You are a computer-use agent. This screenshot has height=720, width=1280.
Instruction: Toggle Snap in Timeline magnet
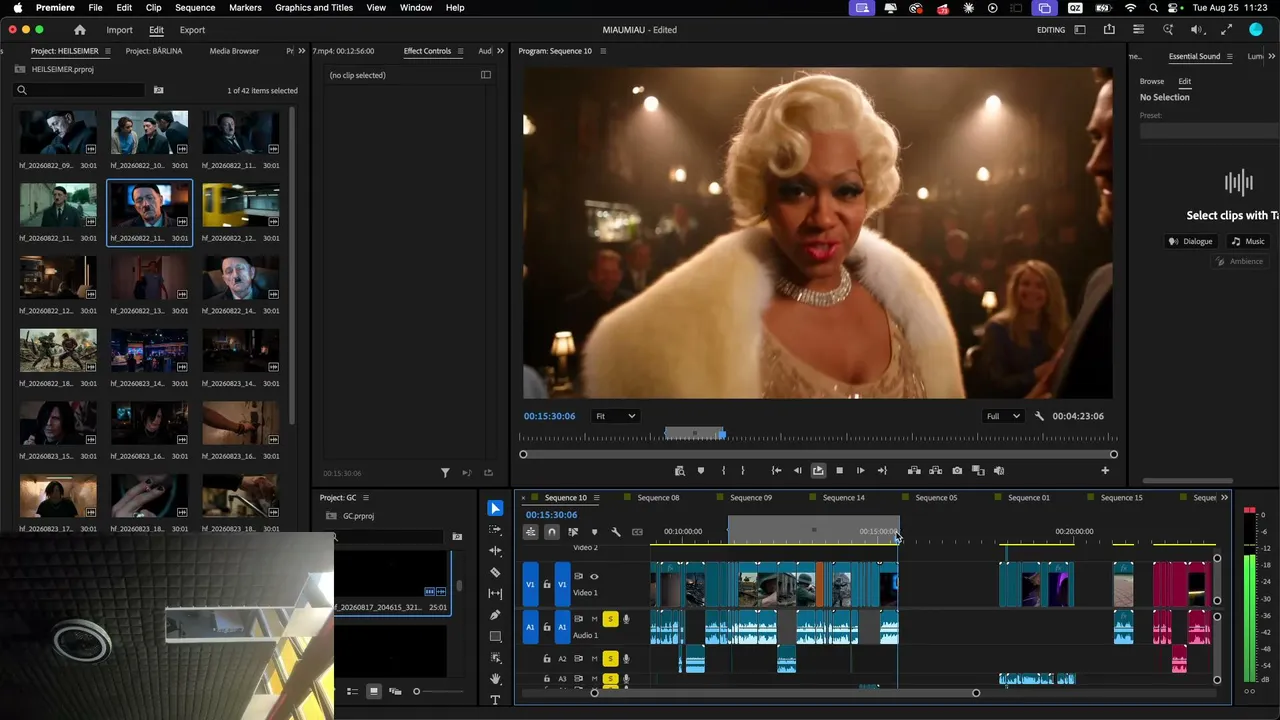pyautogui.click(x=551, y=532)
